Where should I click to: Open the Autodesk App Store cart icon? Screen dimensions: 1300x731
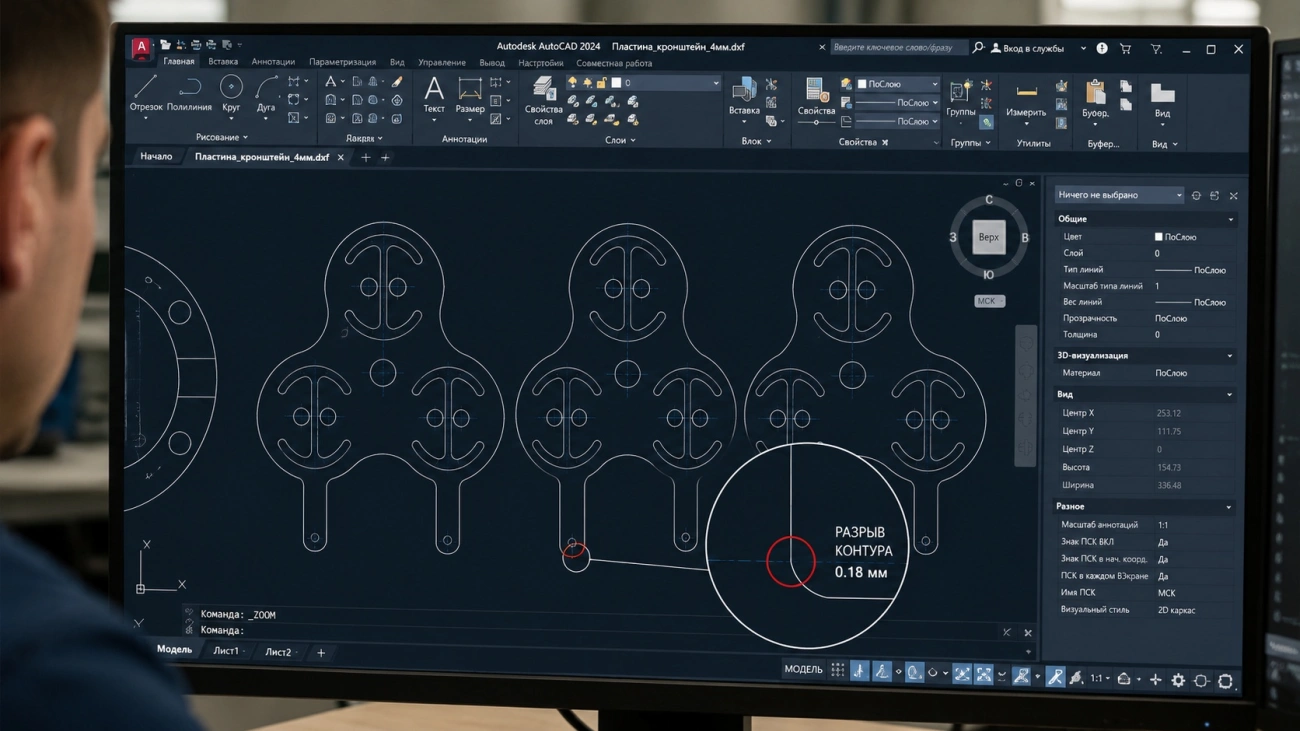[x=1125, y=48]
